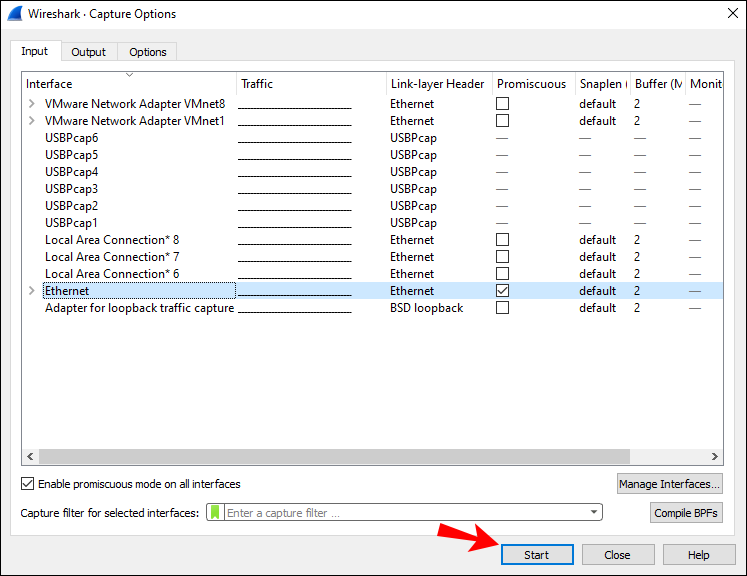Open Manage Interfaces dialog
747x576 pixels.
(x=669, y=484)
